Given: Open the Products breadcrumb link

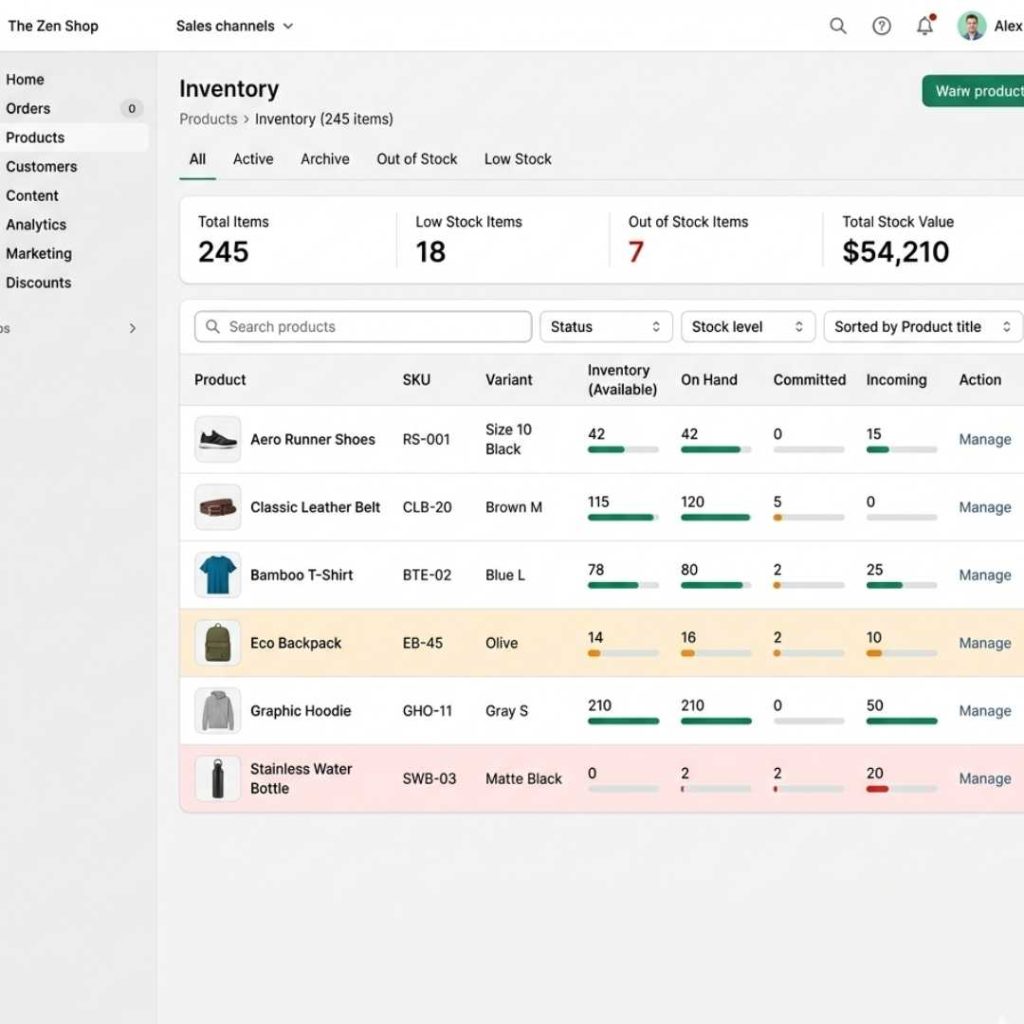Looking at the screenshot, I should pos(208,118).
